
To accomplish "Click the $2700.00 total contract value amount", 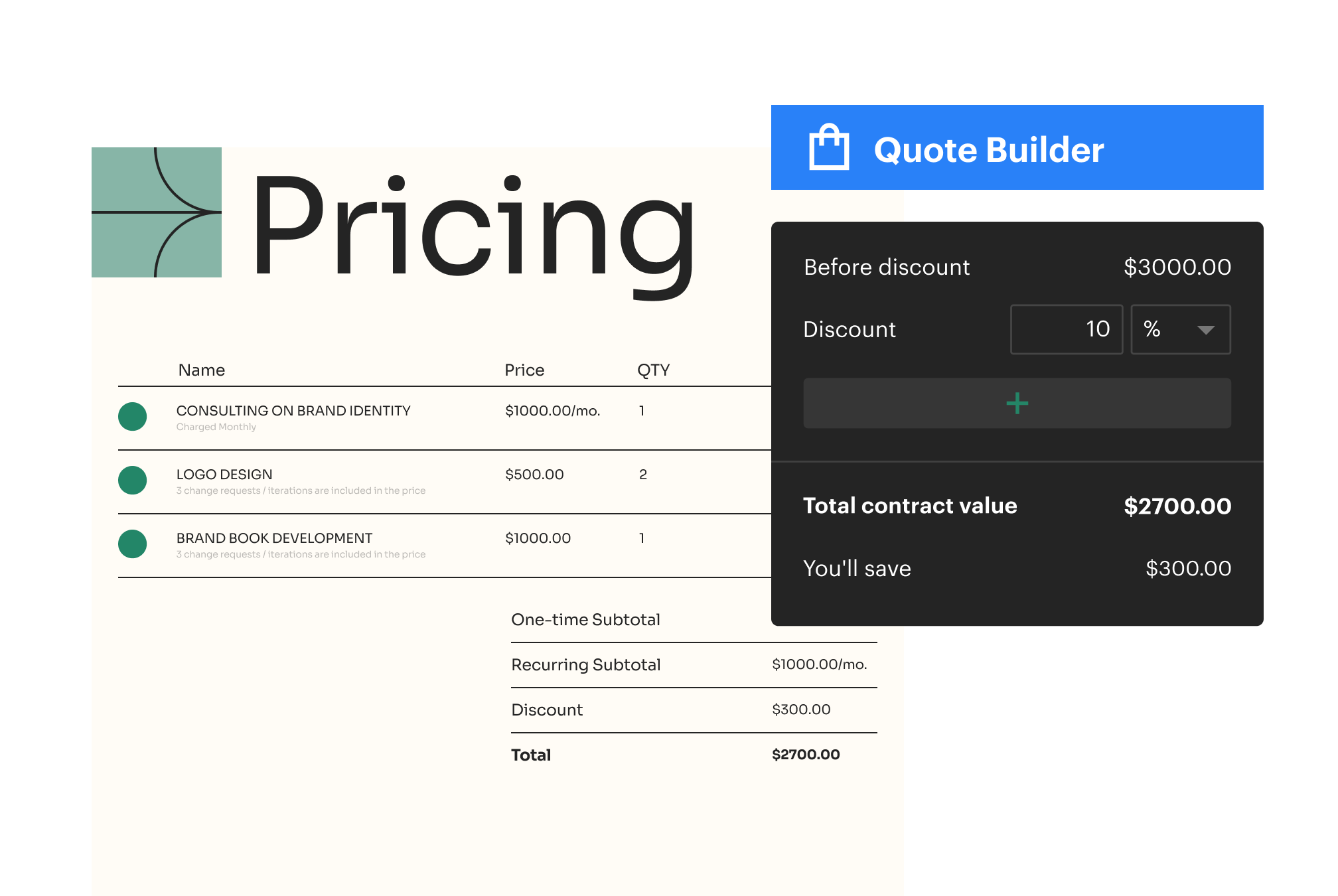I will 1177,506.
